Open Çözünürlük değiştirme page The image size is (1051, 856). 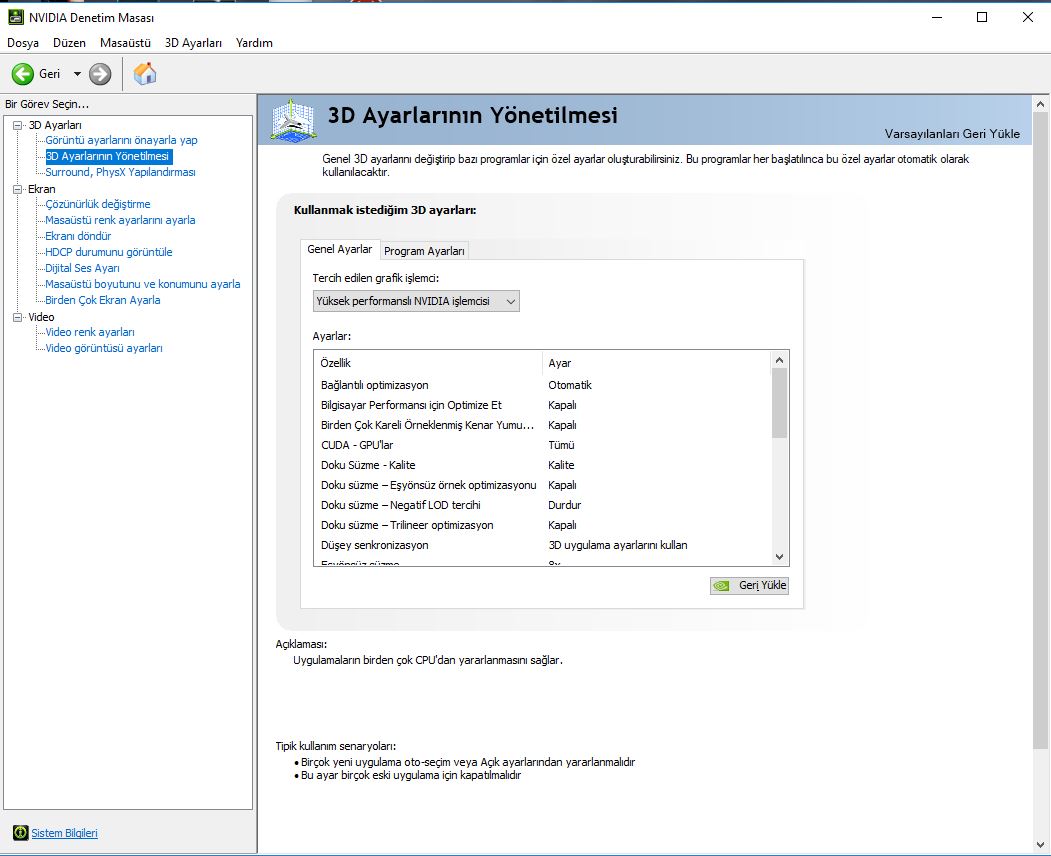tap(98, 204)
